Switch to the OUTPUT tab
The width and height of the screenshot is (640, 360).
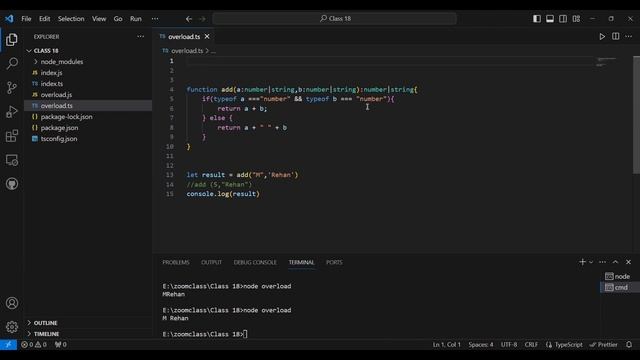pyautogui.click(x=211, y=262)
